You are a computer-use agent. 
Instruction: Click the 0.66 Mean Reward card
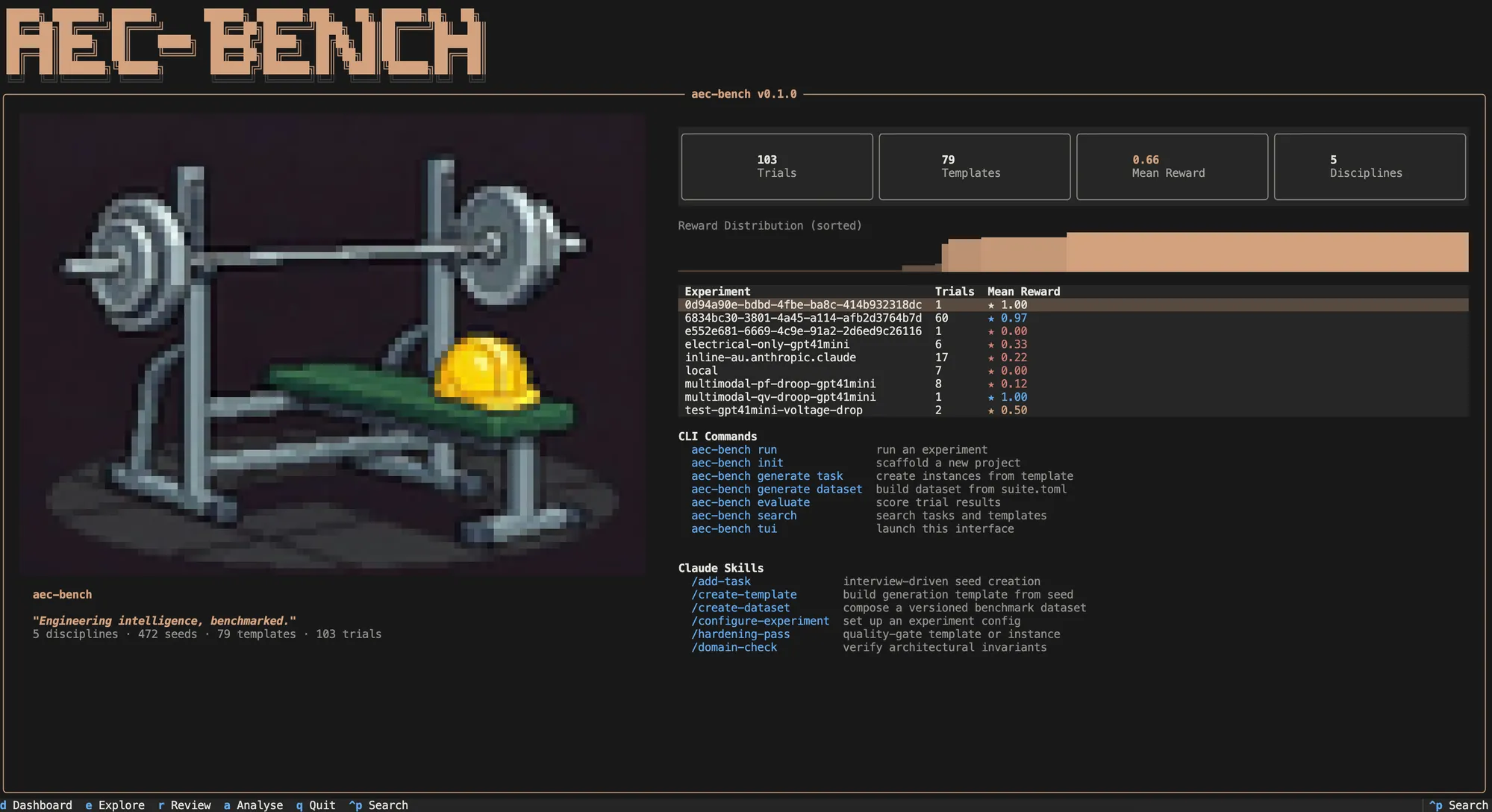(x=1172, y=166)
